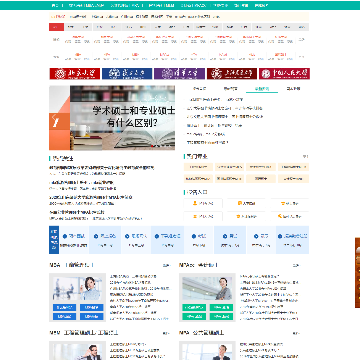360x360 pixels.
Task: Select the first tab above the news list
Action: coord(199,89)
